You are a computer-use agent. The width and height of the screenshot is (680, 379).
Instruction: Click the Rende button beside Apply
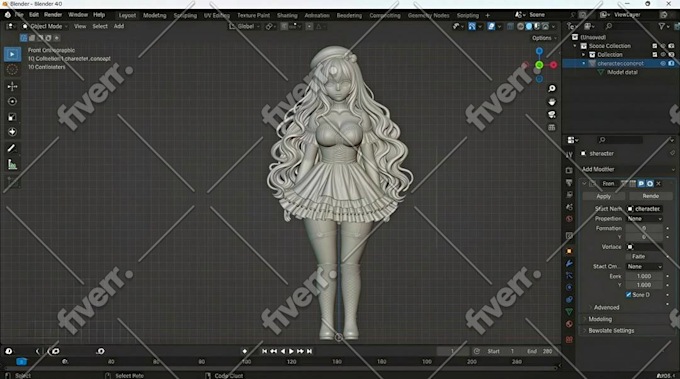click(651, 196)
